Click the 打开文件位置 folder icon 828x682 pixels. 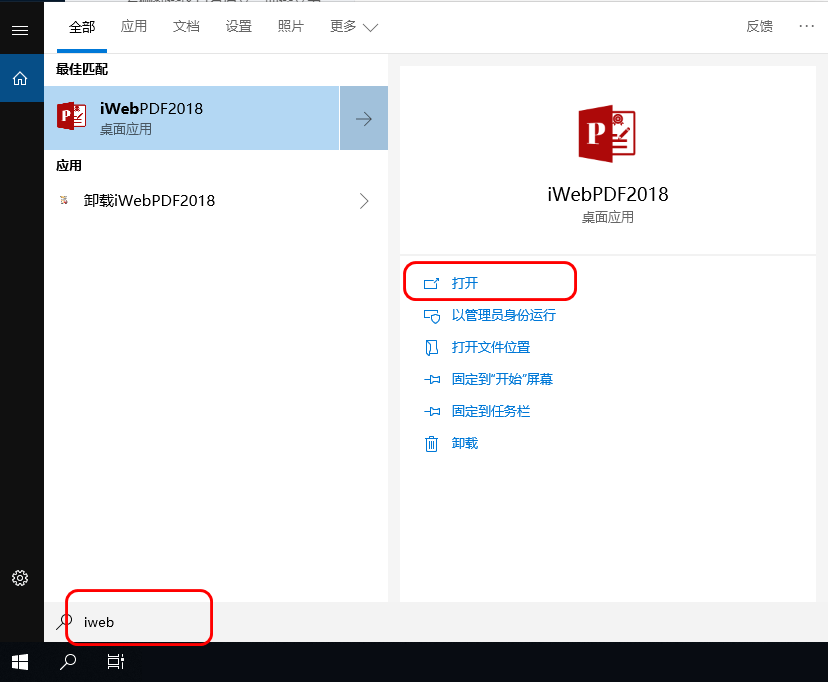click(434, 347)
